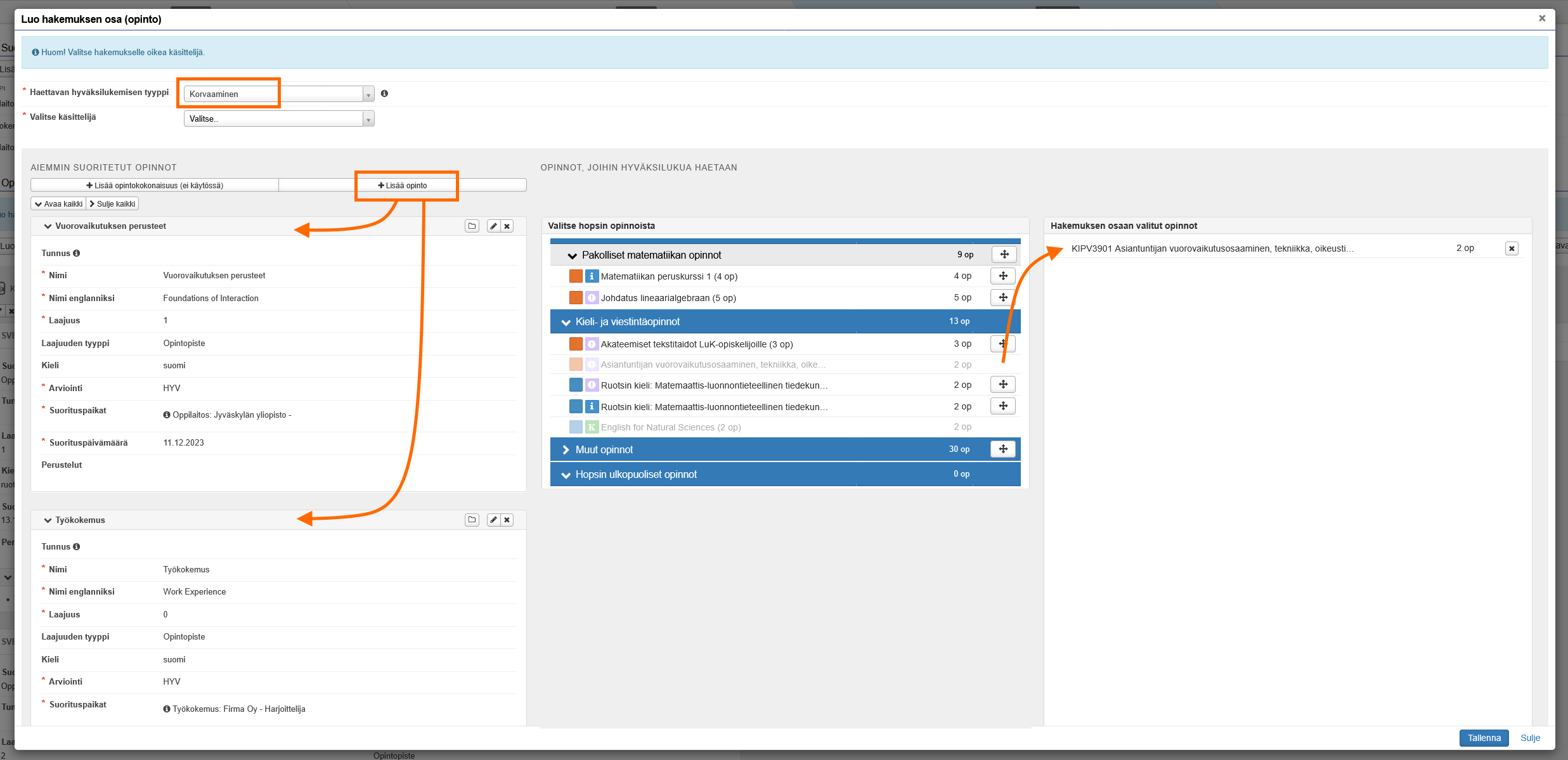Click Lisää opinto button

(x=403, y=186)
